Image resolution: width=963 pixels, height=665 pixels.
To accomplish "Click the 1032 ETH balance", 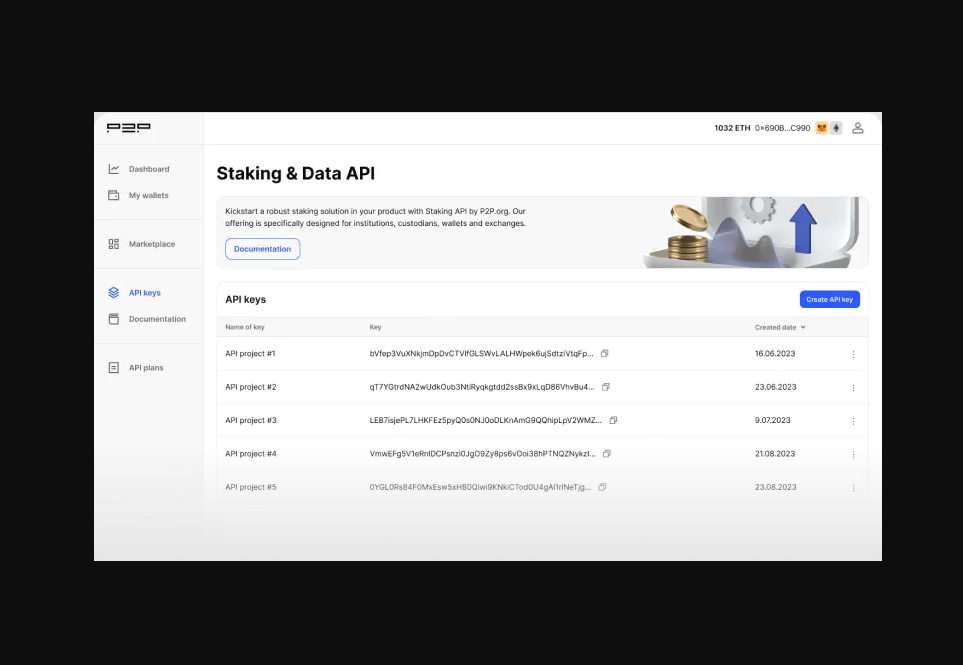I will click(732, 128).
